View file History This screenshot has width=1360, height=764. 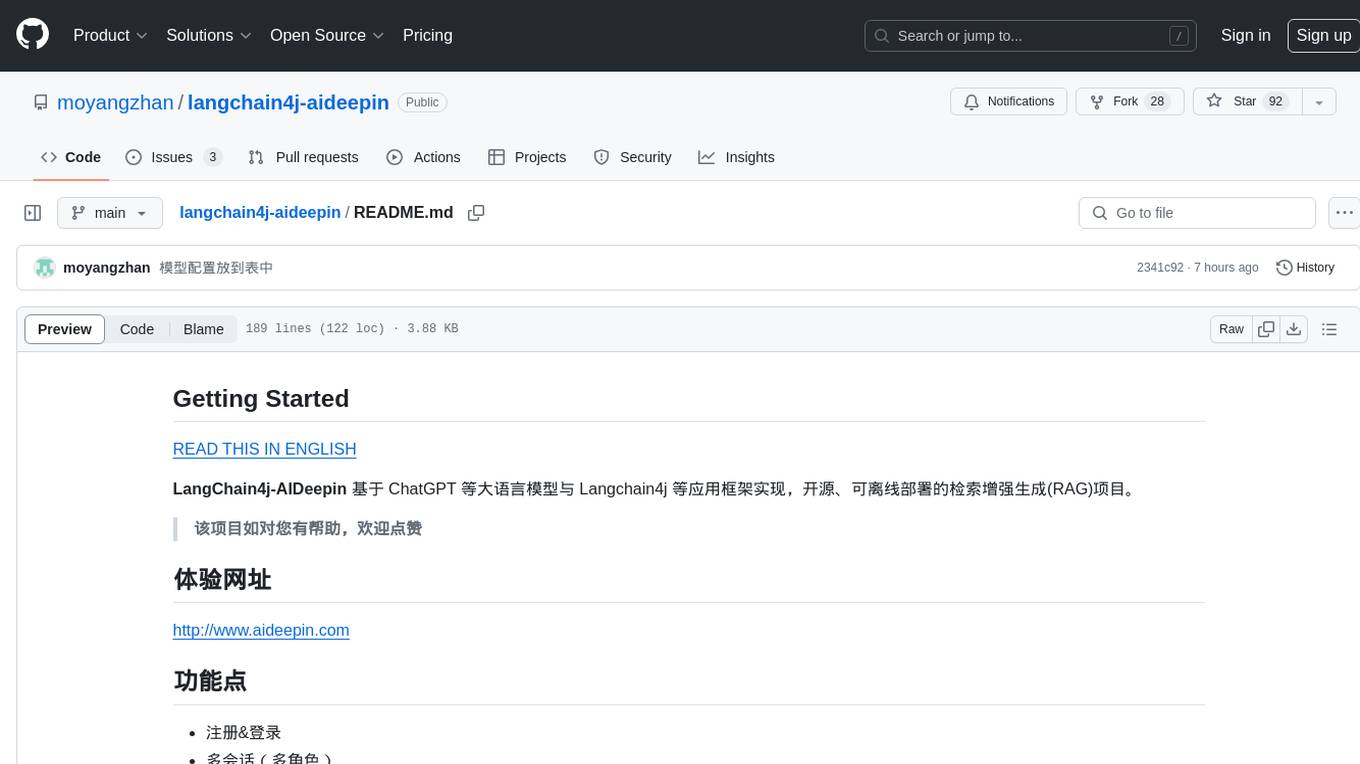(x=1305, y=268)
